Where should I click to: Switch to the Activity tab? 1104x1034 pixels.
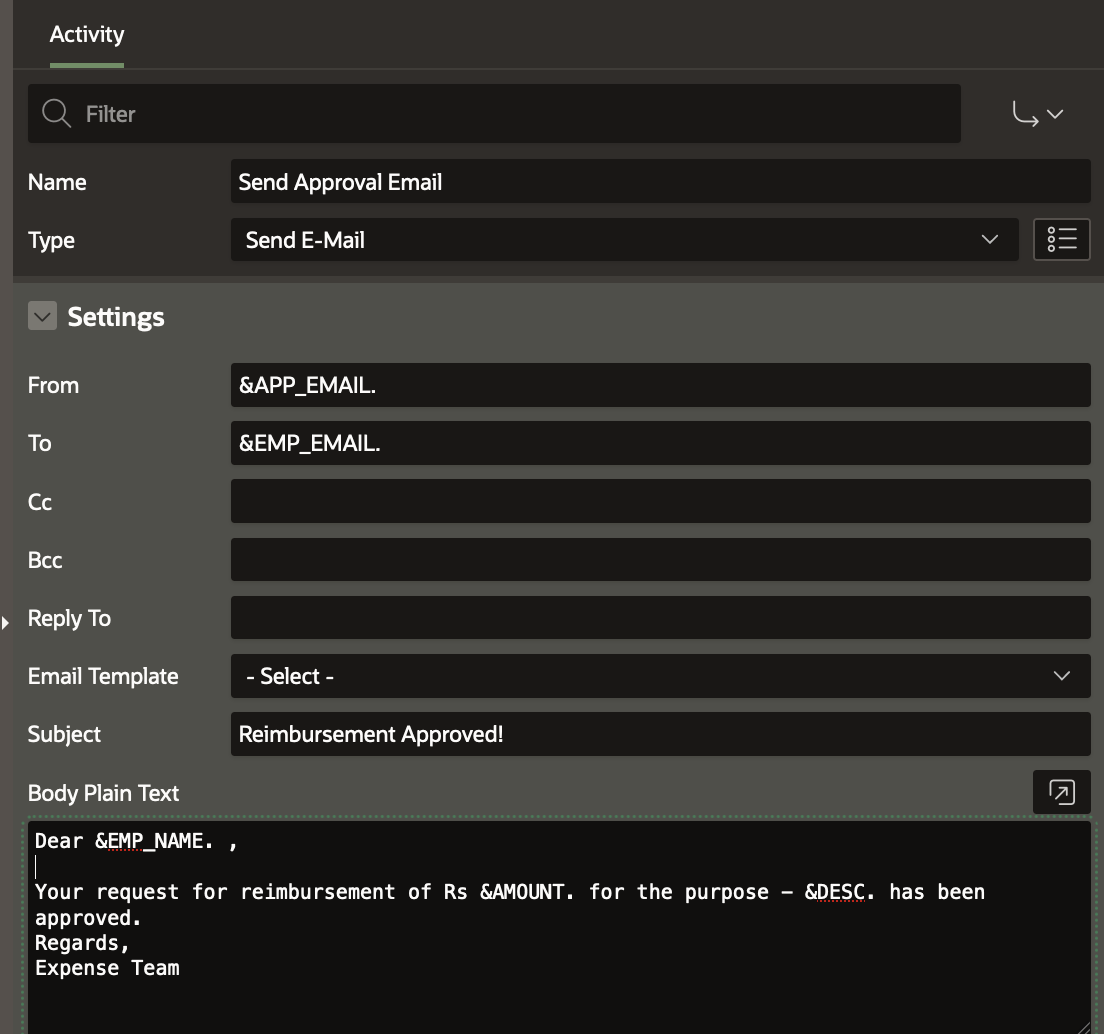pos(87,35)
